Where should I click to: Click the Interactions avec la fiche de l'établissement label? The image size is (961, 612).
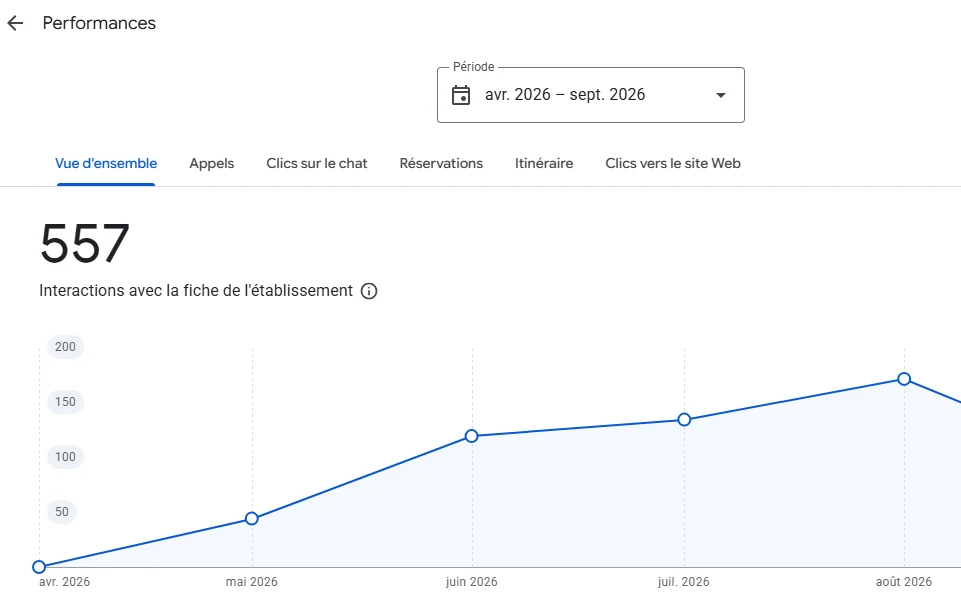coord(196,290)
